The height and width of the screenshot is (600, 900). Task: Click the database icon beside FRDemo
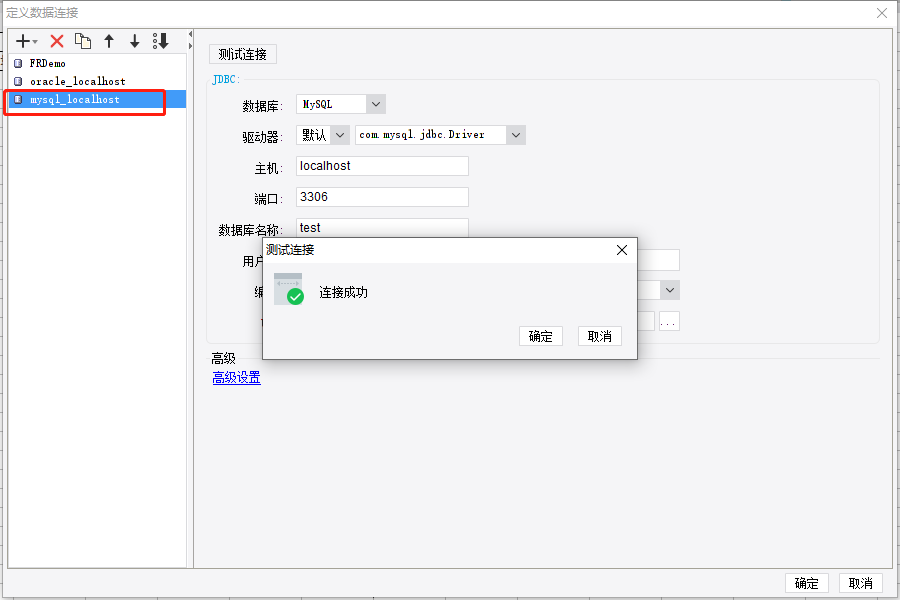click(16, 62)
